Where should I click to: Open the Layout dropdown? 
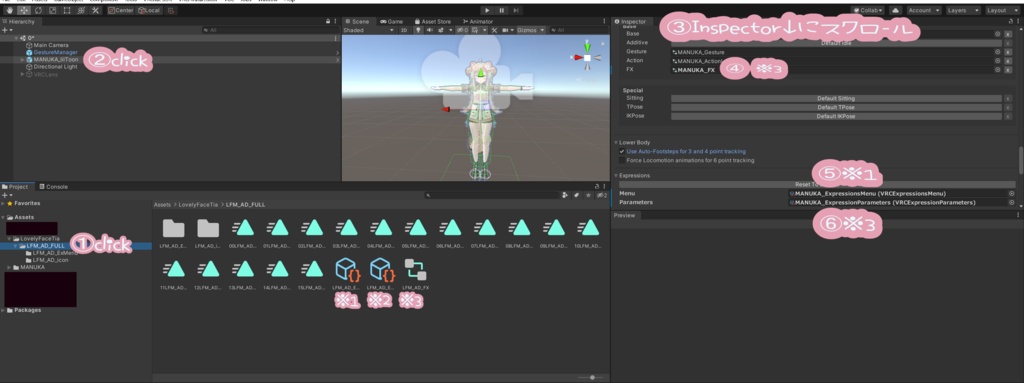(x=1002, y=10)
